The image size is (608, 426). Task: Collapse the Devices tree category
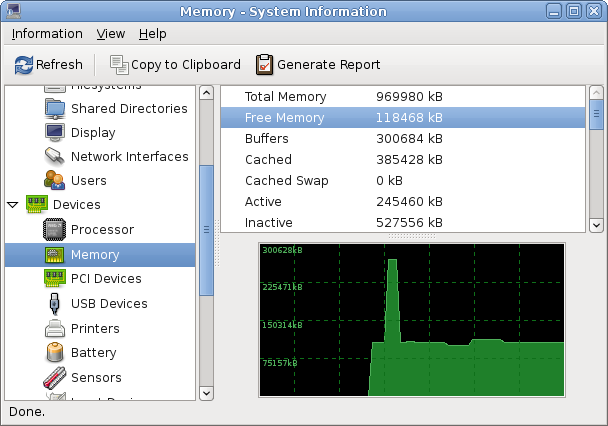point(12,205)
